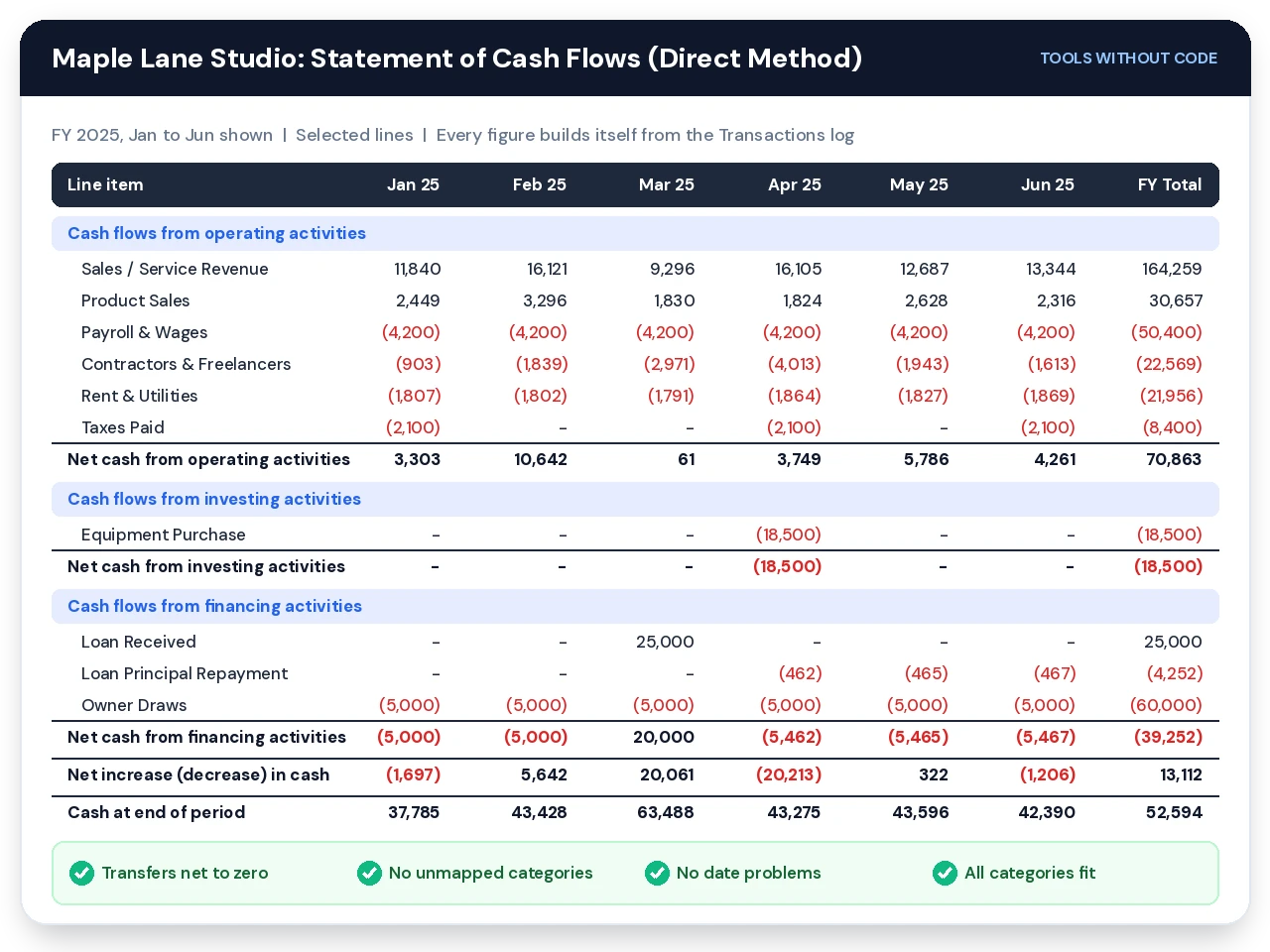Select the Owner Draws row label

[x=134, y=705]
